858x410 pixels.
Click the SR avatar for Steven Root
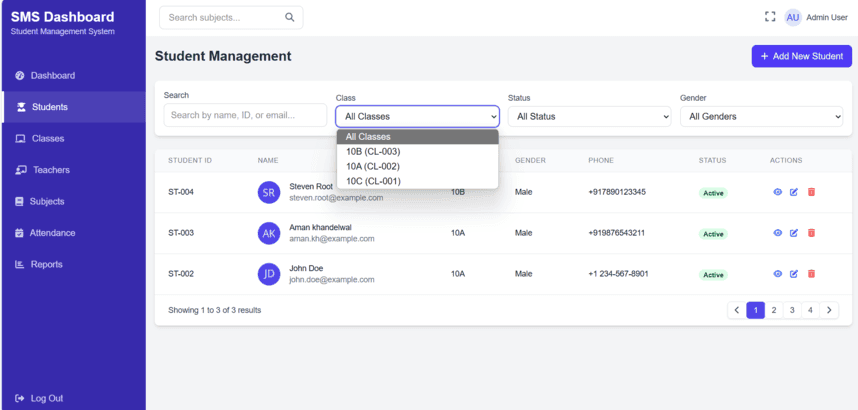click(x=269, y=193)
